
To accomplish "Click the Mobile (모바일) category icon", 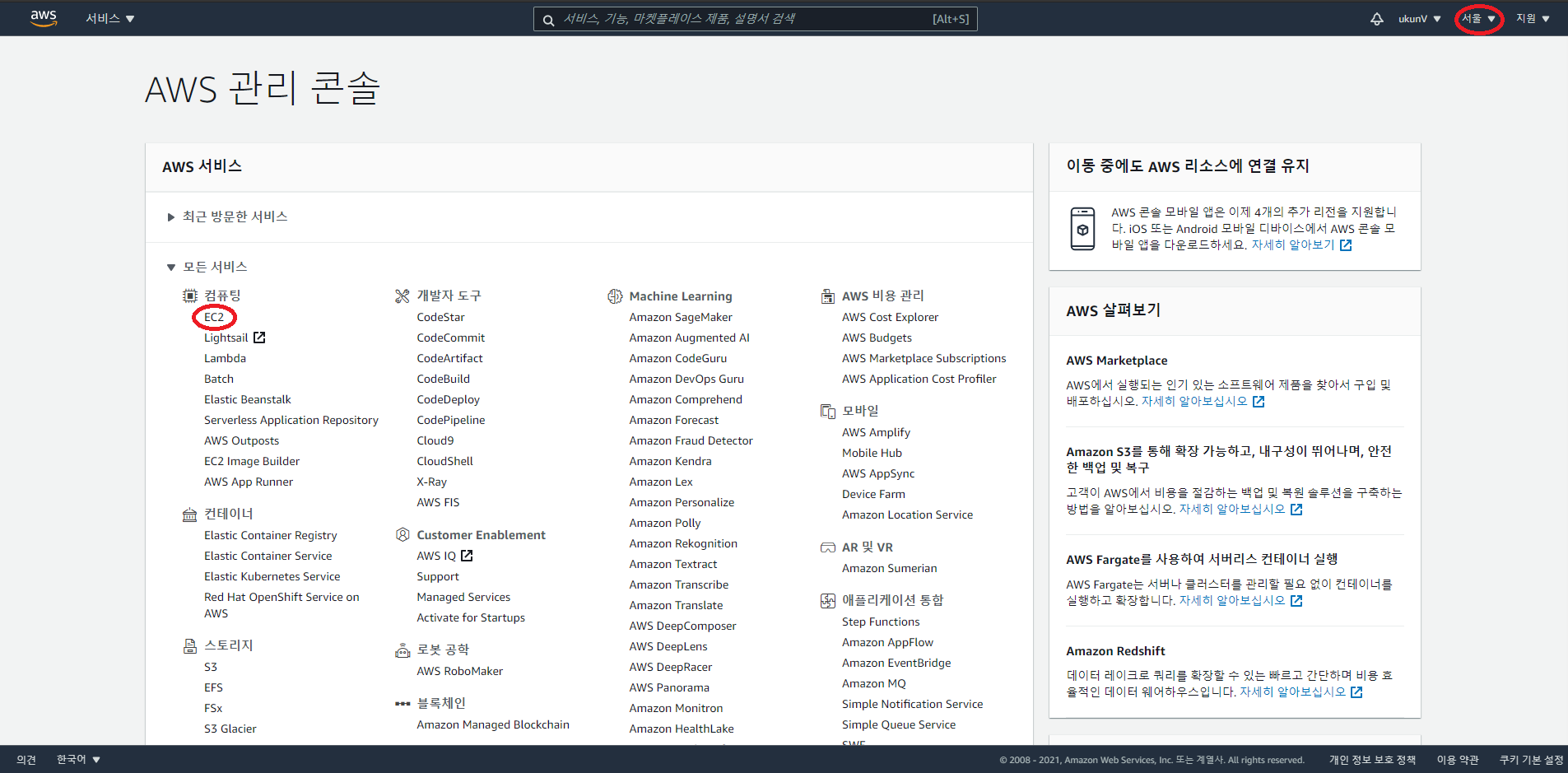I will click(x=827, y=411).
